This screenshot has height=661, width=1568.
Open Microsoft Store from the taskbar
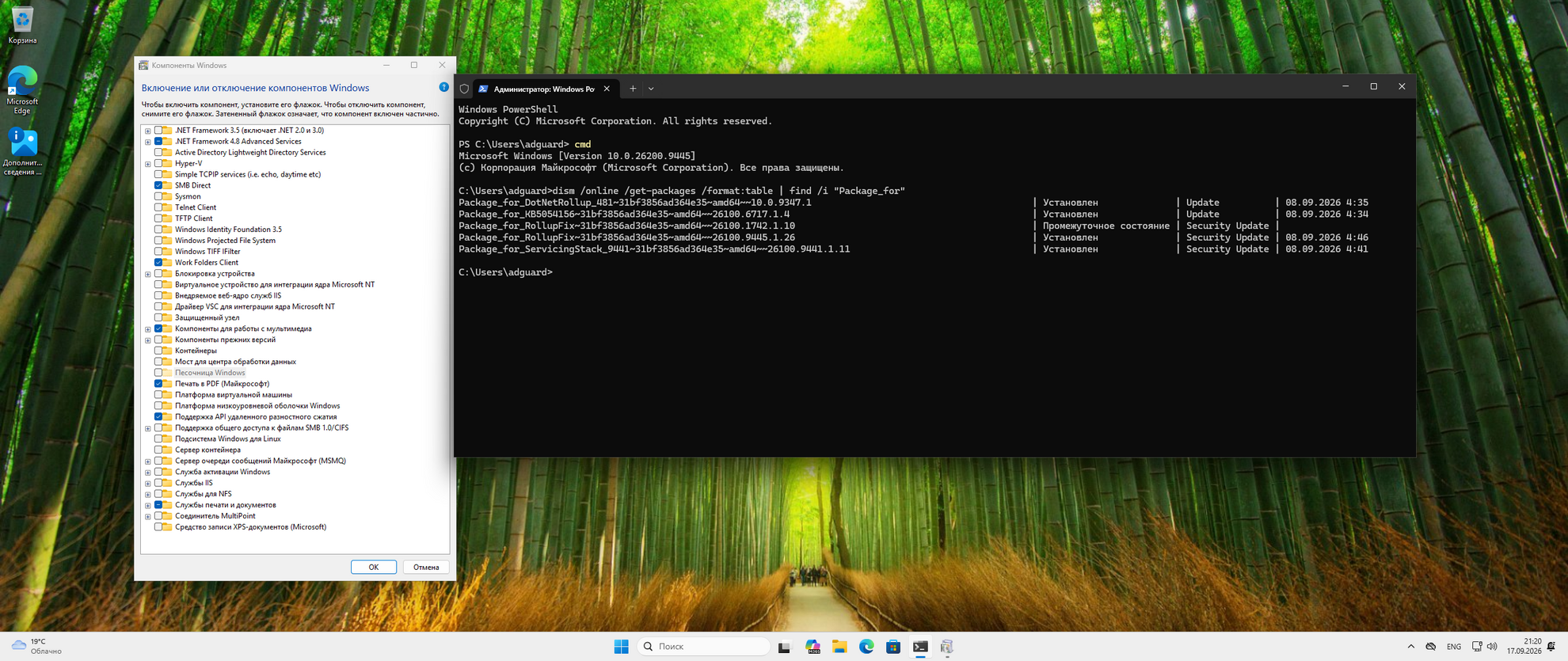coord(893,647)
